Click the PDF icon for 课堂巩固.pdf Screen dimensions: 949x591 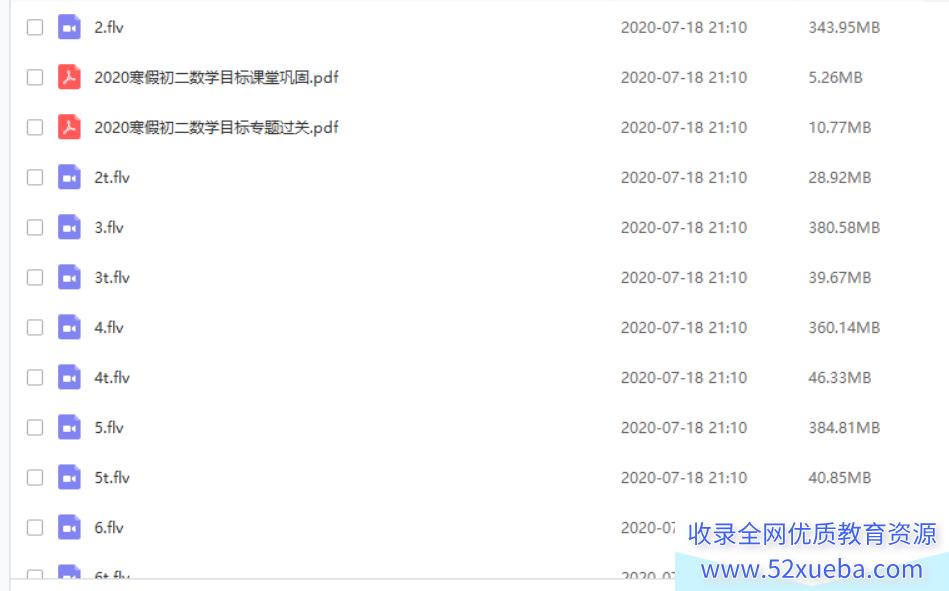pyautogui.click(x=69, y=78)
